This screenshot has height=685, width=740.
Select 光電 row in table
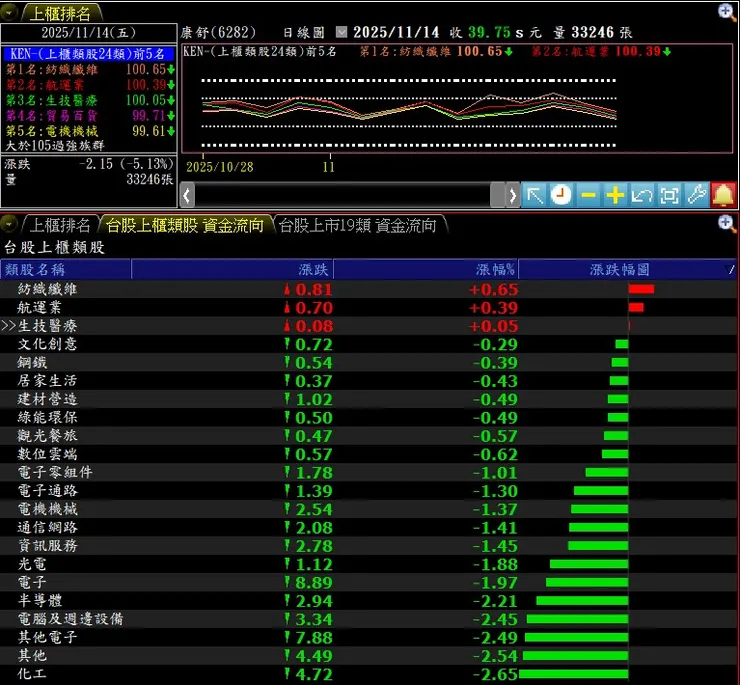[368, 564]
